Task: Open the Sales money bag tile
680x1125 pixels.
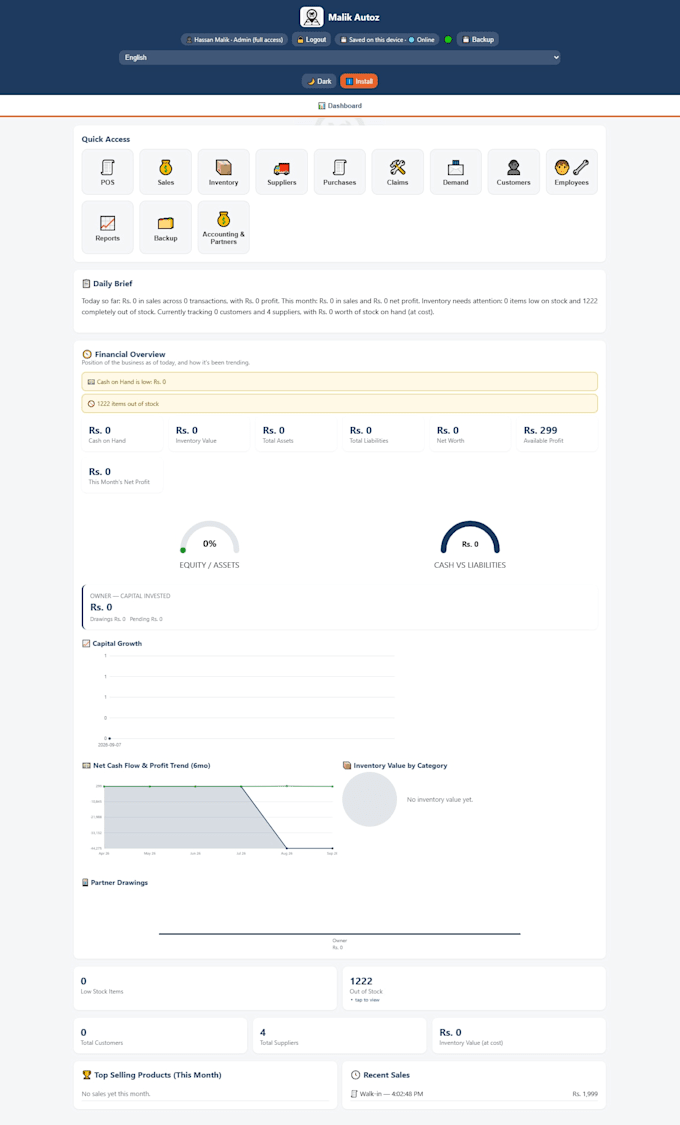Action: coord(166,171)
